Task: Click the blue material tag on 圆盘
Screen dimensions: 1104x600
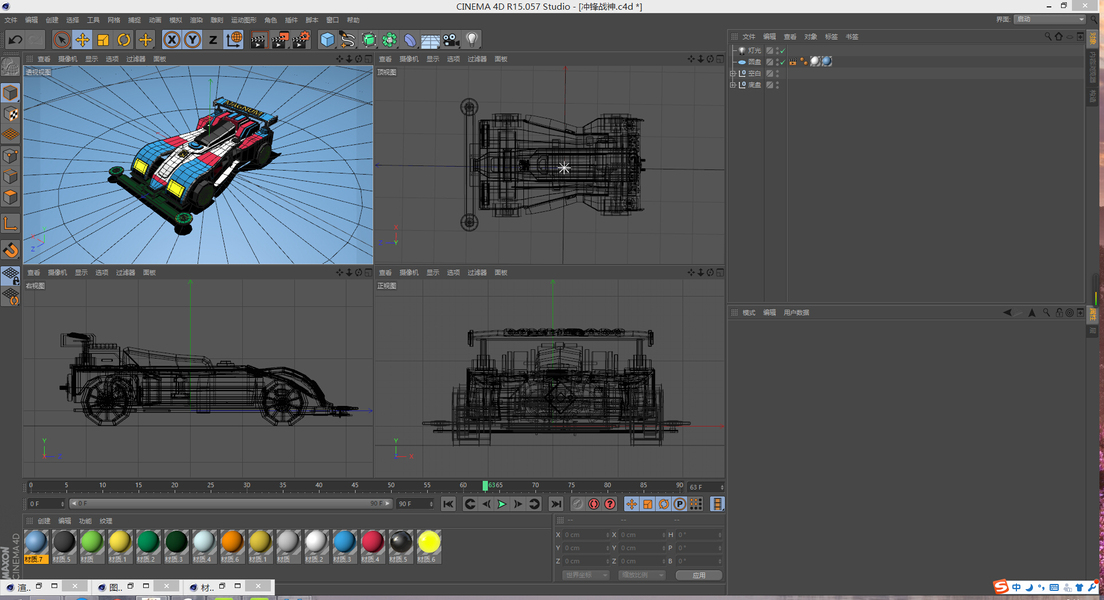Action: coord(827,61)
